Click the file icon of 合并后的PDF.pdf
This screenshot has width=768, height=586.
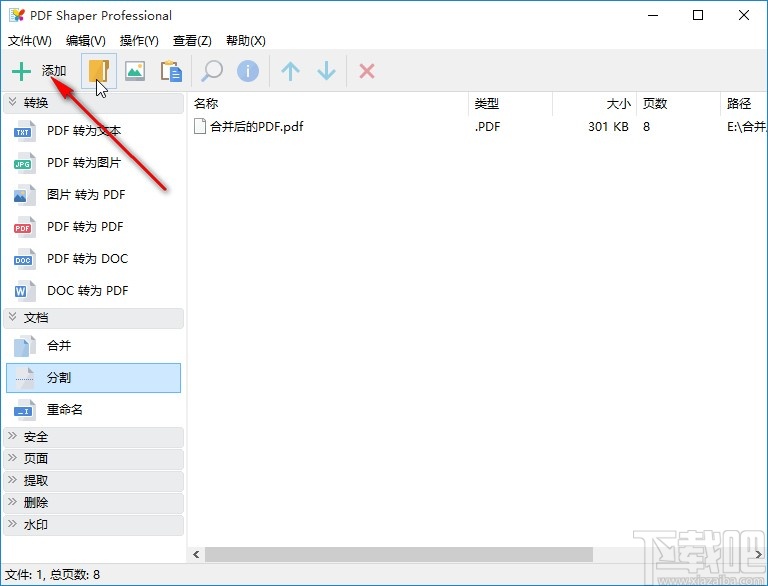199,126
